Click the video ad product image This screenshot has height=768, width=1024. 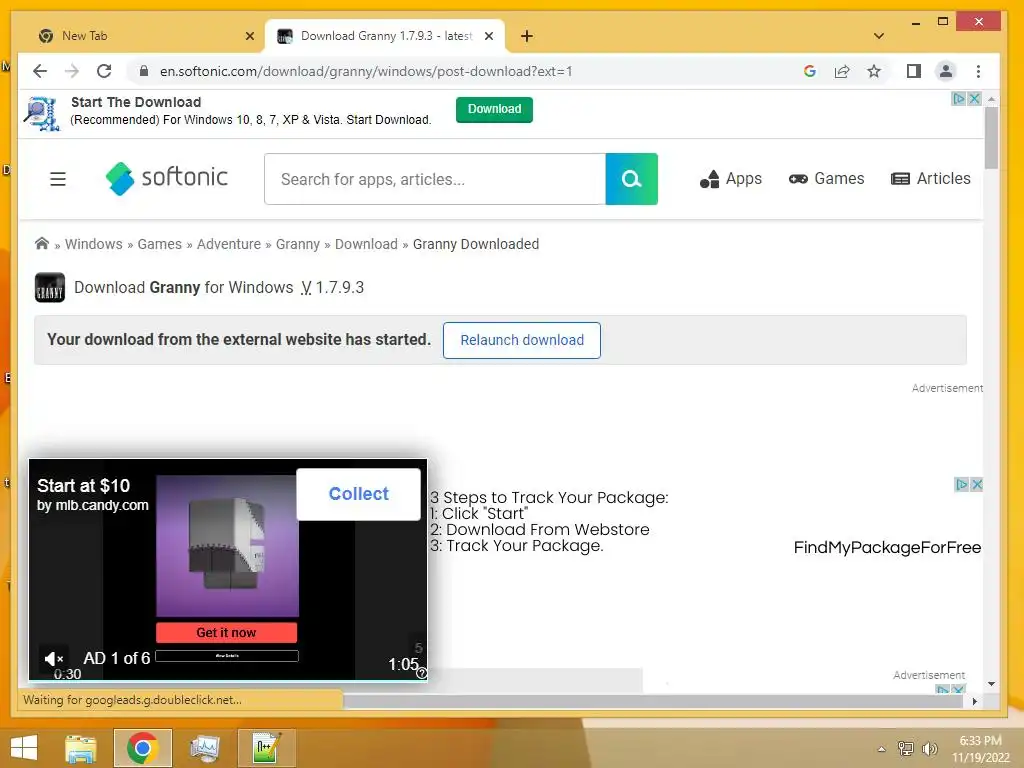(227, 546)
